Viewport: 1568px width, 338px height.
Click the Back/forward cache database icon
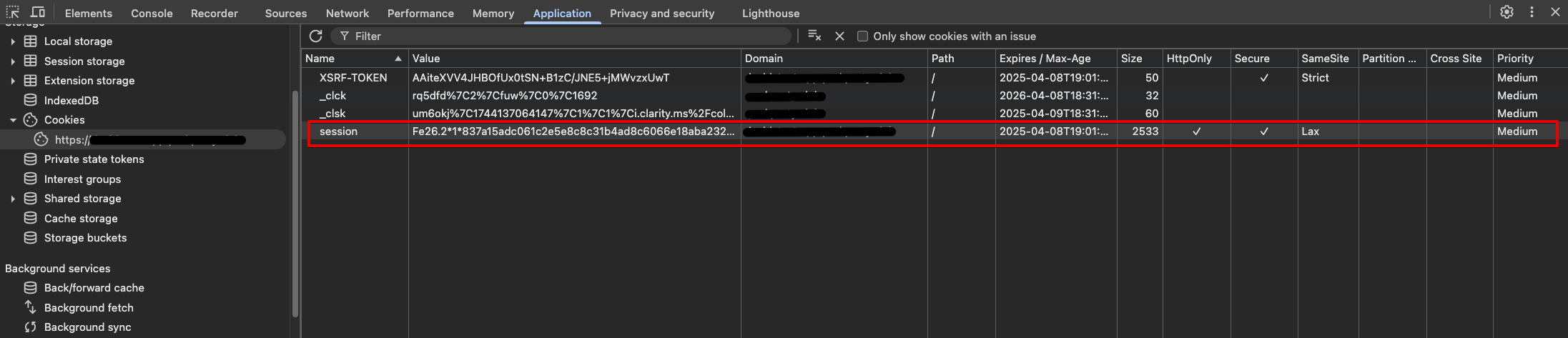31,288
